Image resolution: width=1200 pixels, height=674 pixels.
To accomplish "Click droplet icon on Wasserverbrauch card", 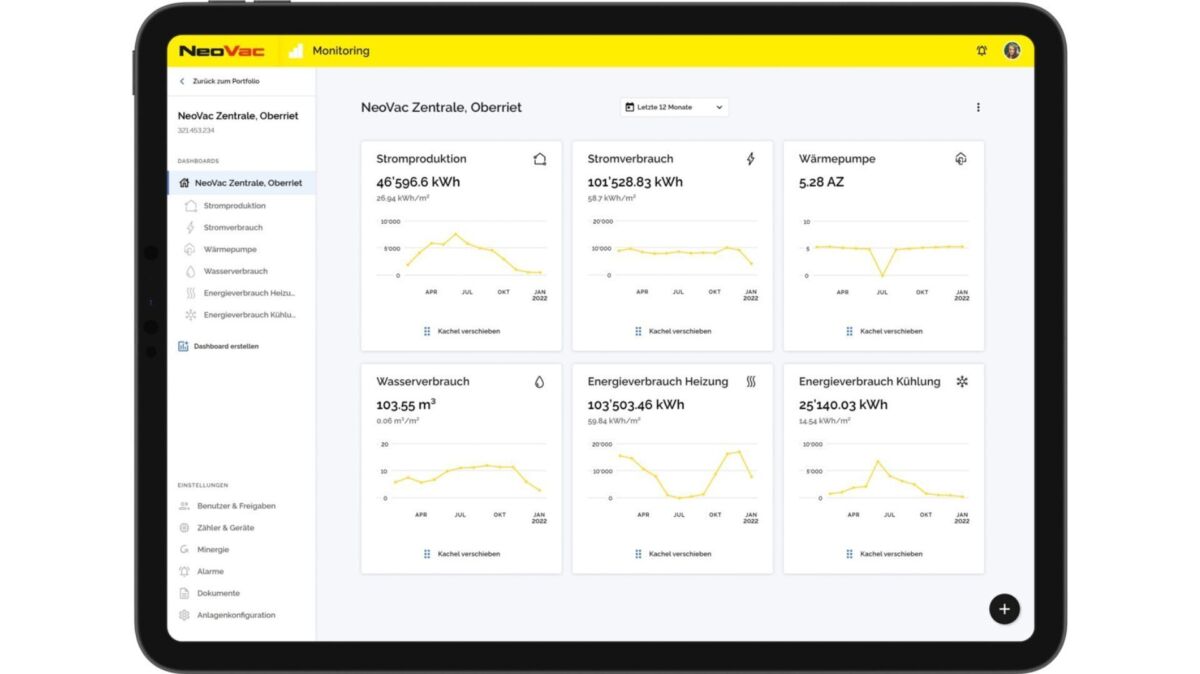I will click(x=539, y=382).
